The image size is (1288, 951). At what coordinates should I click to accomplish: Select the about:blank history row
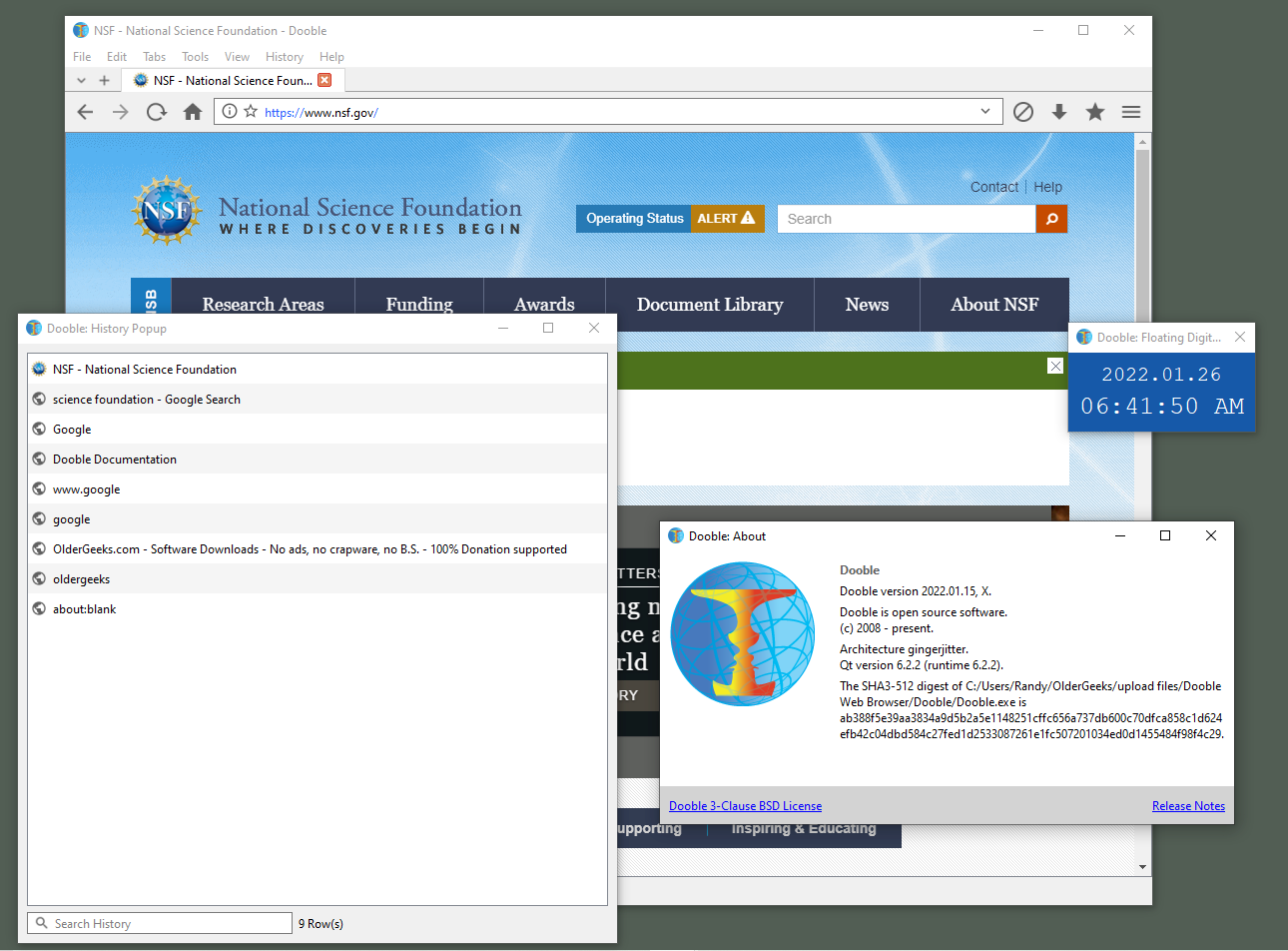pyautogui.click(x=318, y=608)
